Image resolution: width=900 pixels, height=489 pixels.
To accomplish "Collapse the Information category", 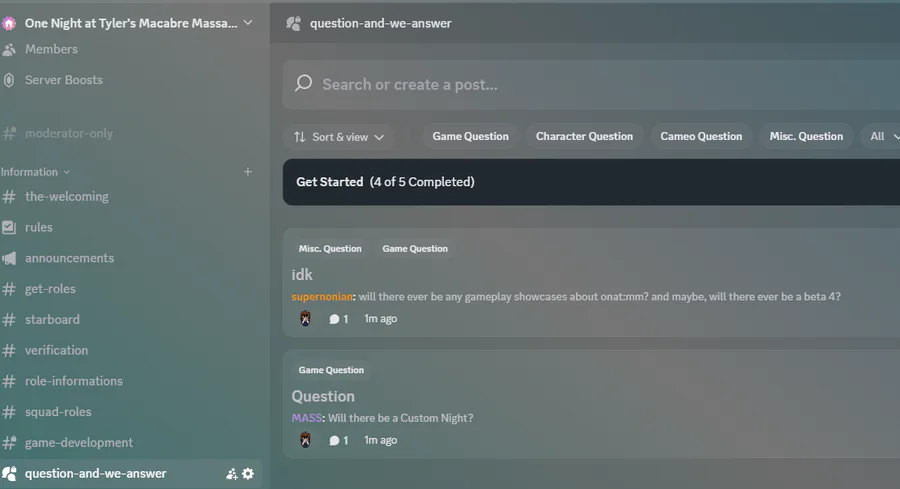I will tap(35, 172).
